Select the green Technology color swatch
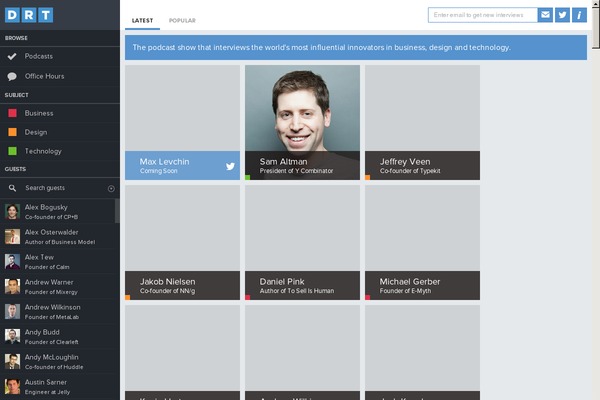 pyautogui.click(x=12, y=151)
